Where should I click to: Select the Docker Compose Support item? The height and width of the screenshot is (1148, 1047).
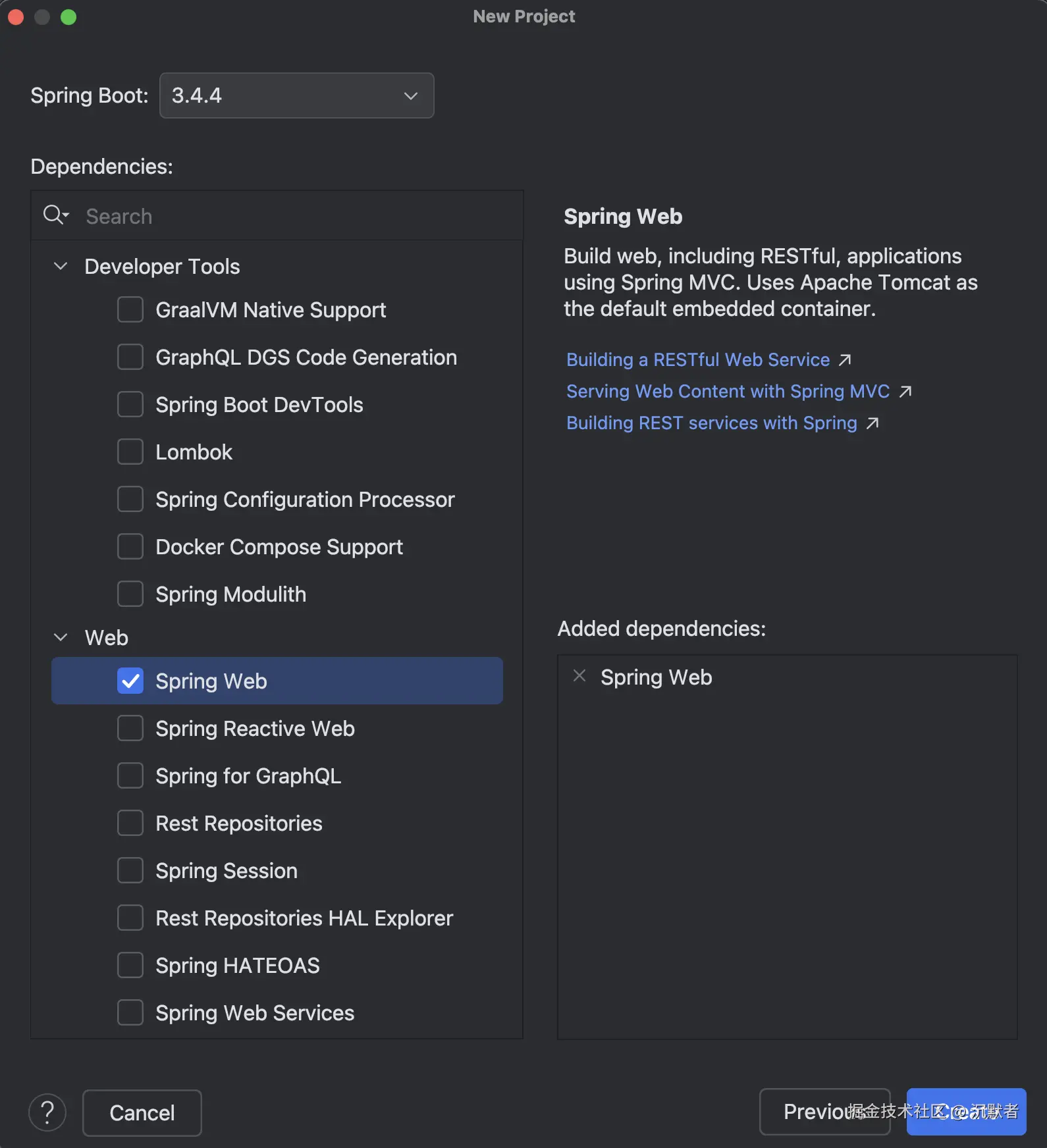coord(279,547)
